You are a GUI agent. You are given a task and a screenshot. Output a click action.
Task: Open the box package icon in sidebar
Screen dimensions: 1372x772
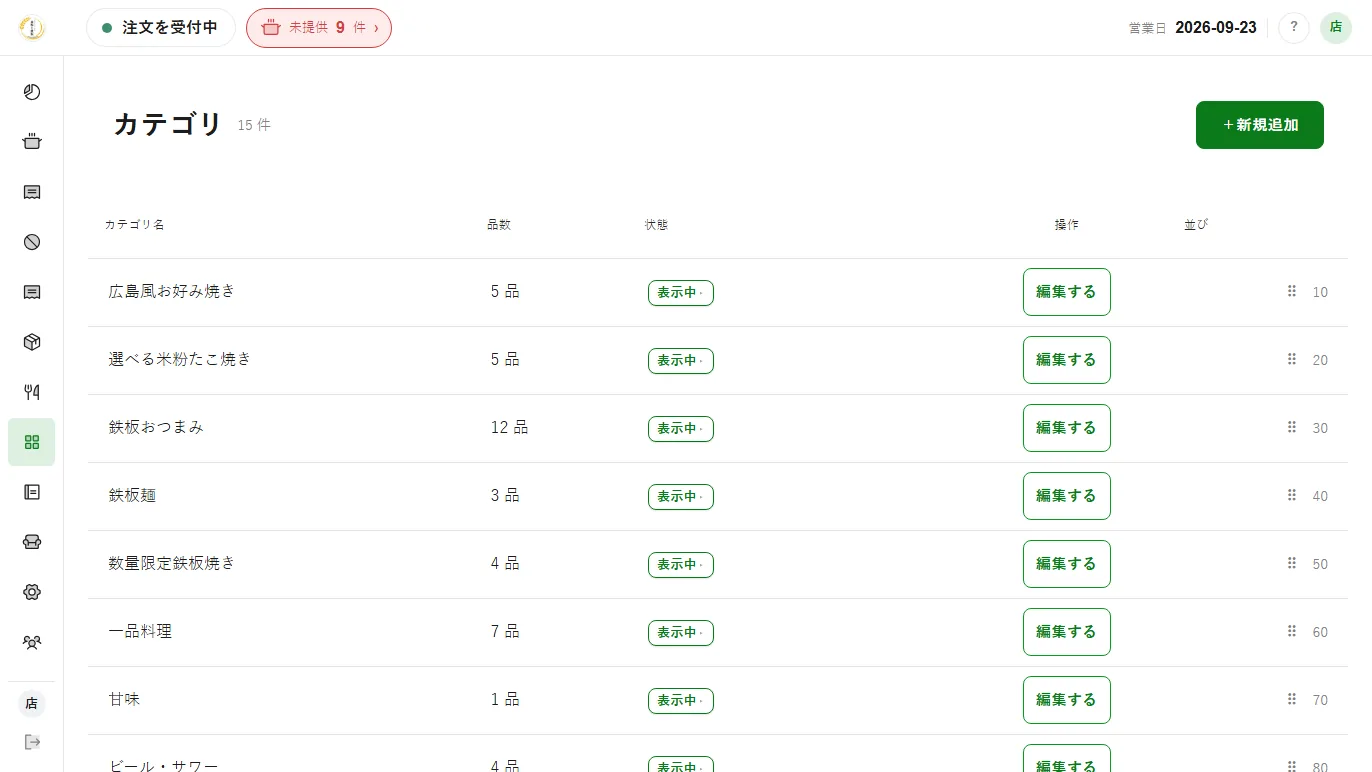(x=32, y=342)
